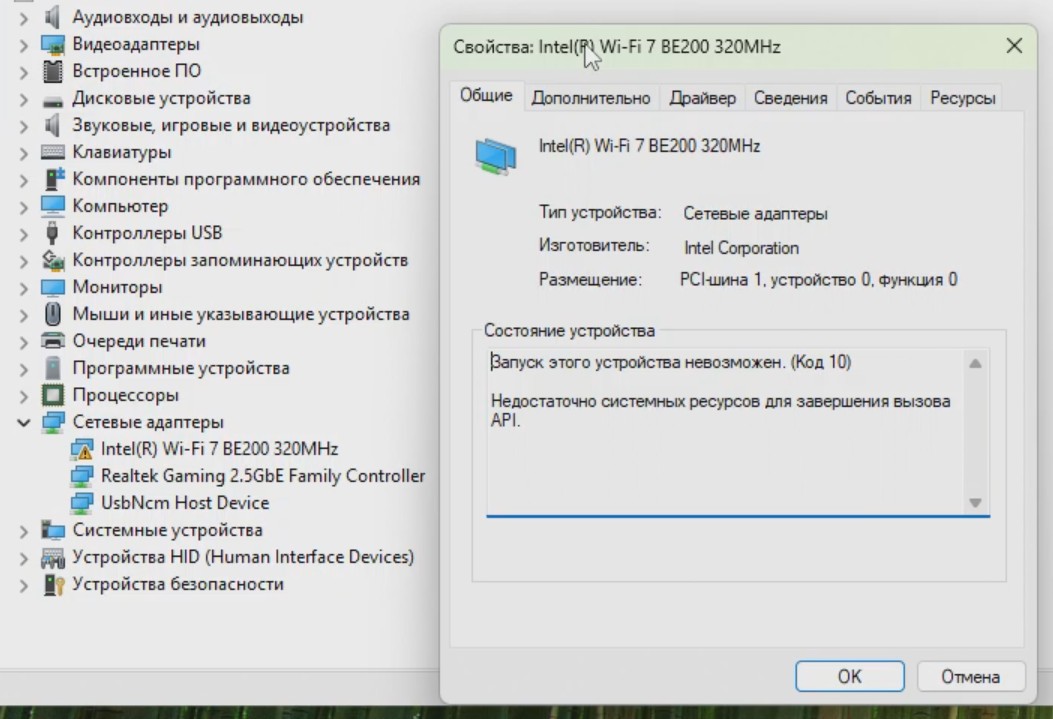Expand the Устройства безопасности node chevron
The height and width of the screenshot is (719, 1053).
pyautogui.click(x=24, y=585)
